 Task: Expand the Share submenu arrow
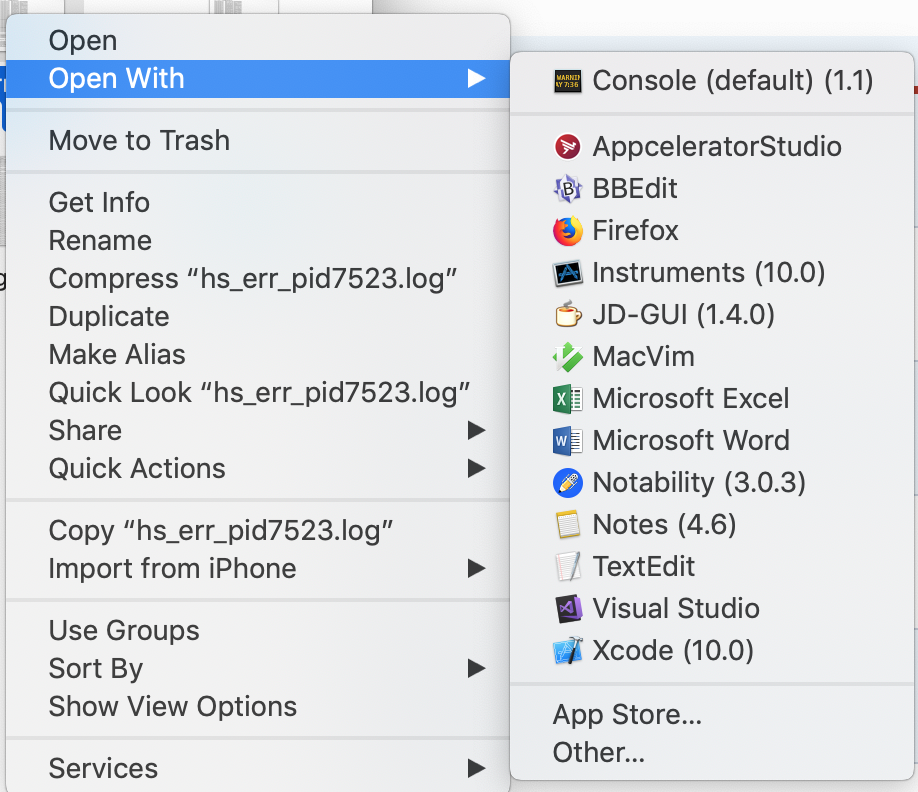[476, 431]
